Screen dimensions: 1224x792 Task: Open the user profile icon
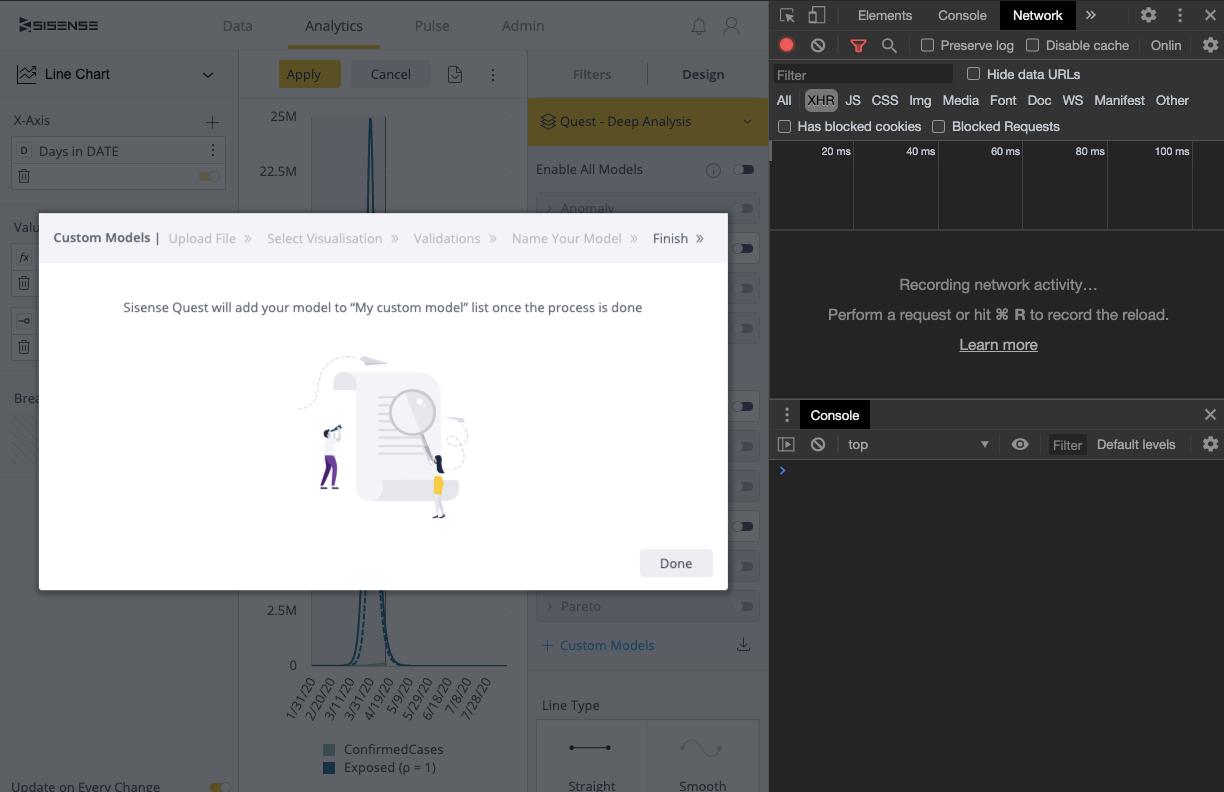point(732,26)
